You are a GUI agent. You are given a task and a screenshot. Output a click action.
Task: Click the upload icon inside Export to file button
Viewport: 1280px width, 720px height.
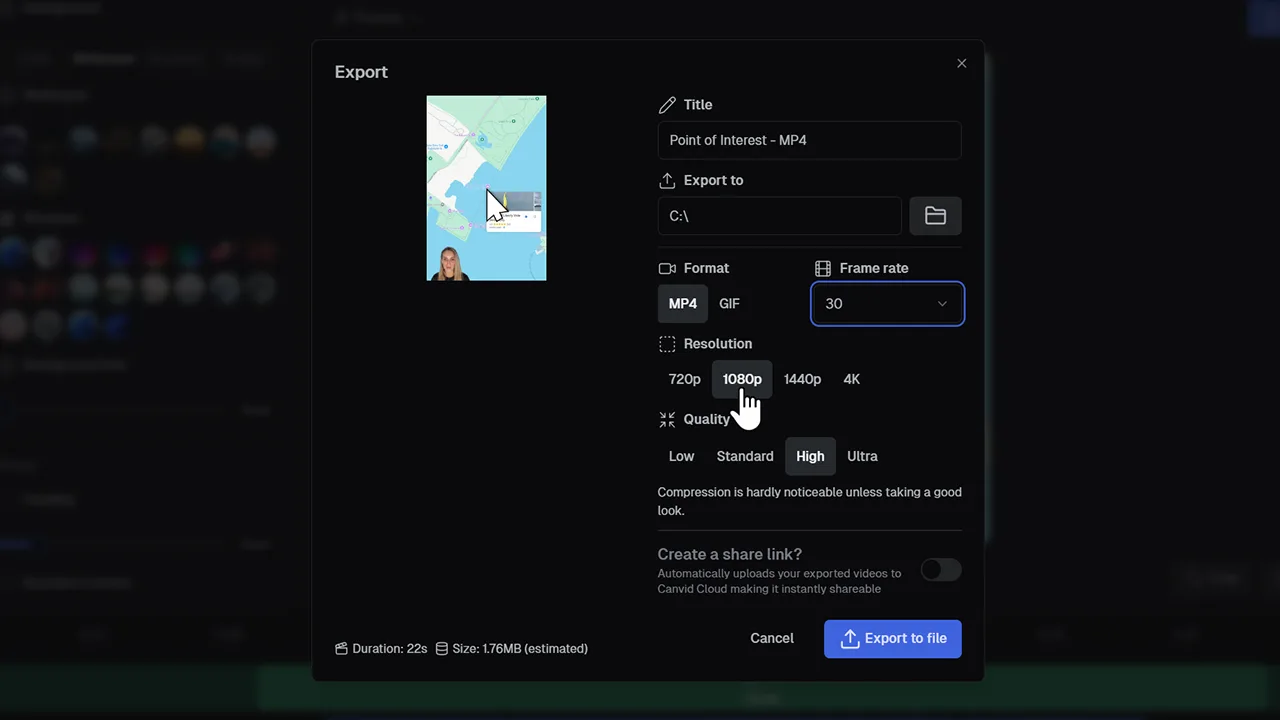pyautogui.click(x=849, y=638)
